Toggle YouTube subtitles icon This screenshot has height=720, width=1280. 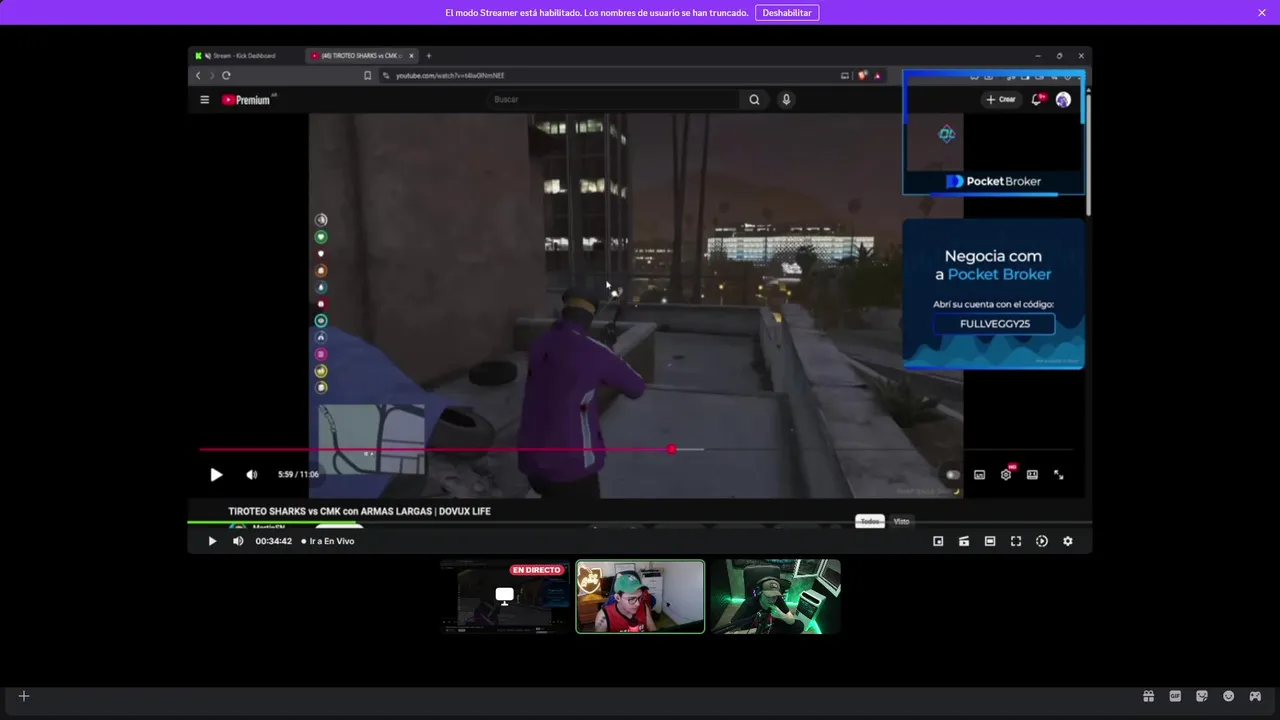tap(980, 475)
